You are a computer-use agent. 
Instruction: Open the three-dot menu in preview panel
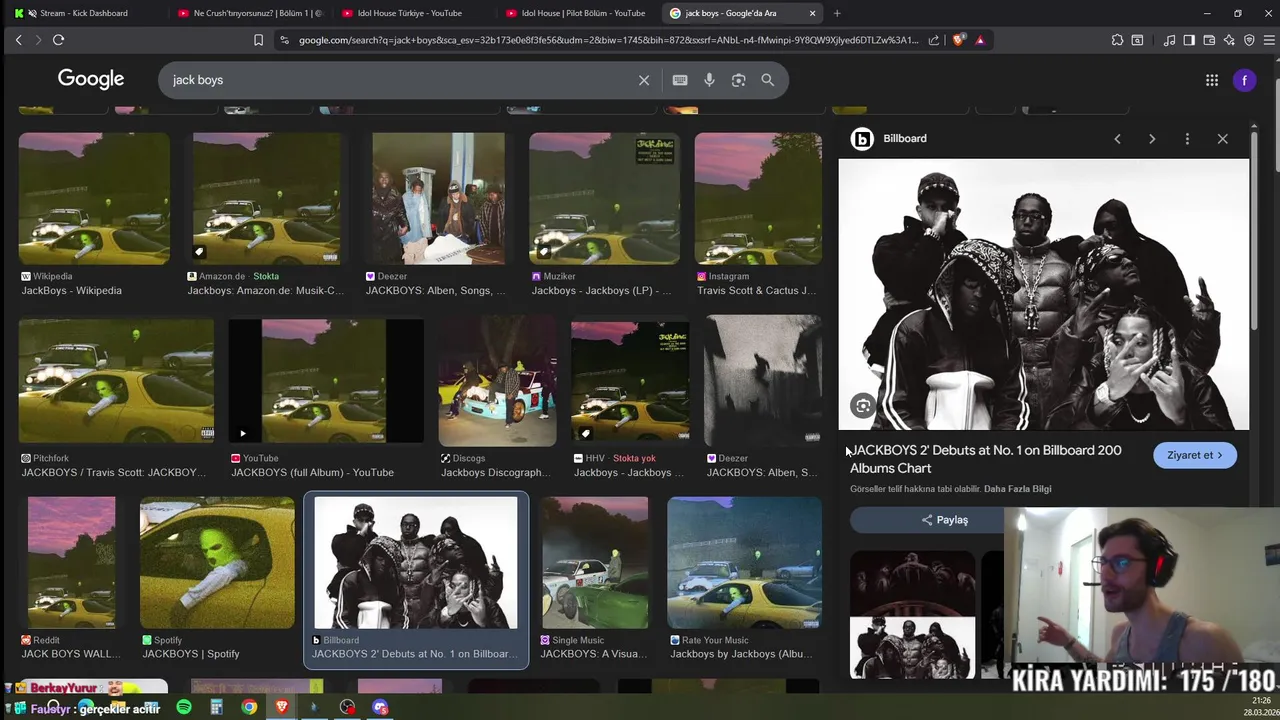tap(1187, 139)
